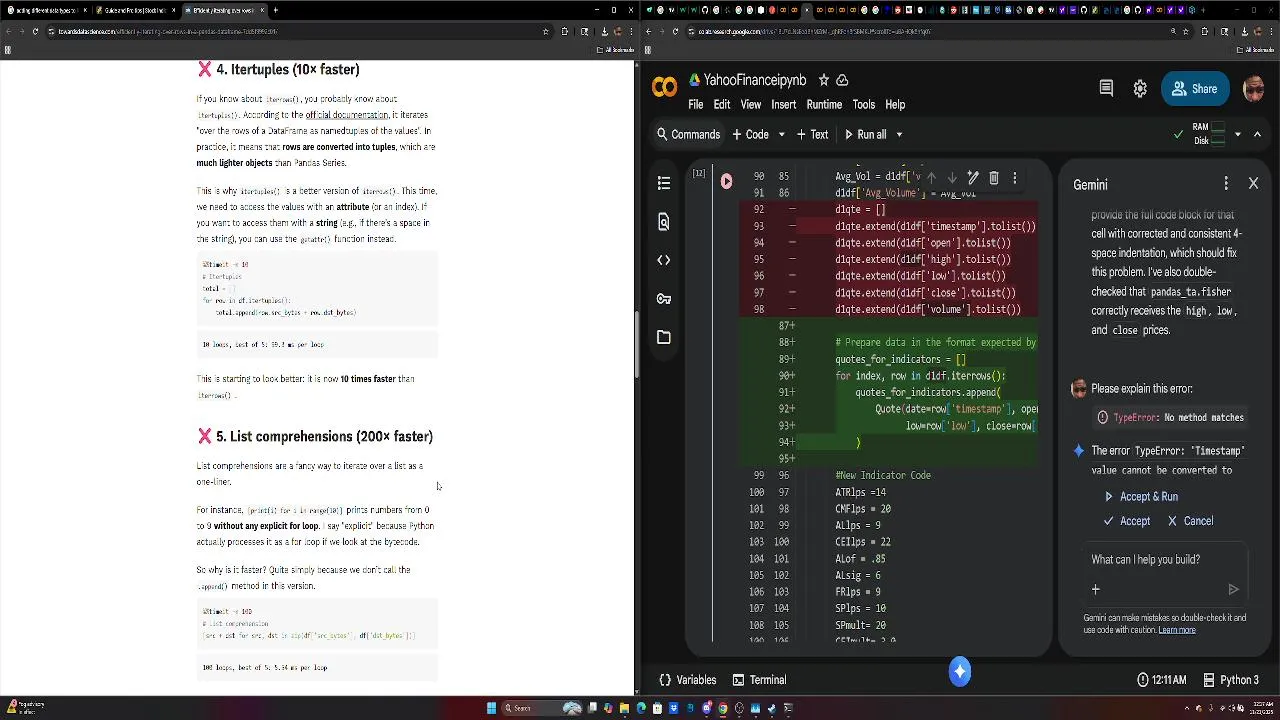This screenshot has width=1280, height=720.
Task: Click the Gemini send arrow
Action: tap(1233, 590)
